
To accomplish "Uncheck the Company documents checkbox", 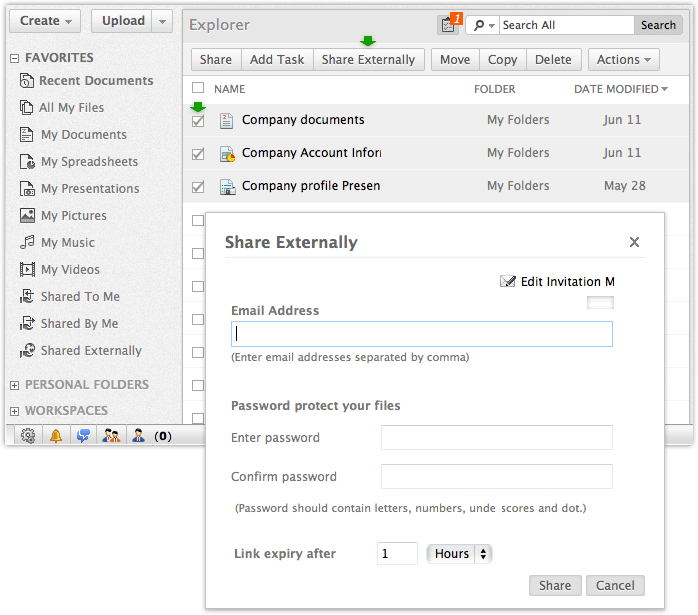I will pyautogui.click(x=198, y=120).
